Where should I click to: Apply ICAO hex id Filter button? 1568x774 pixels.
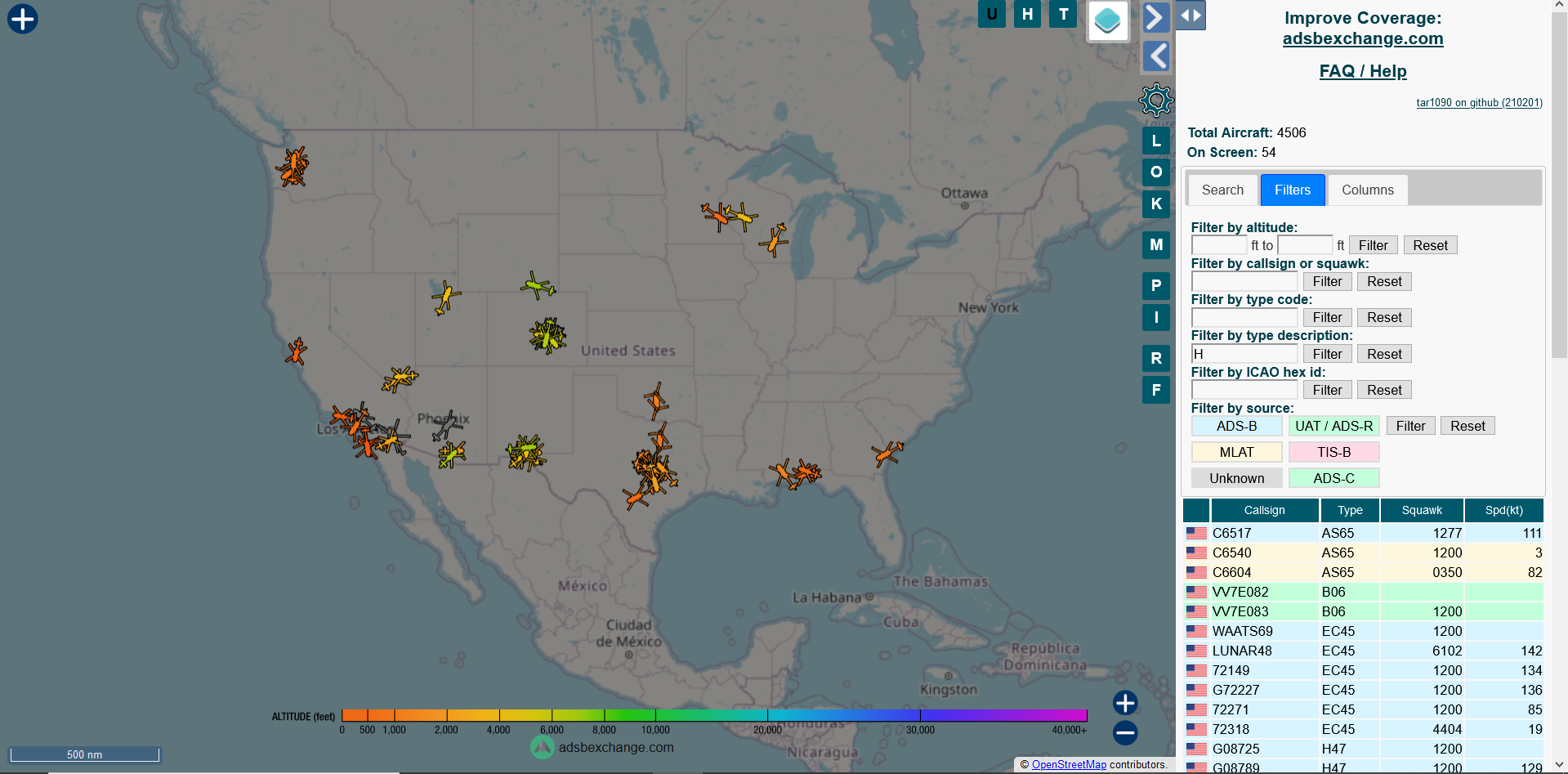coord(1327,390)
